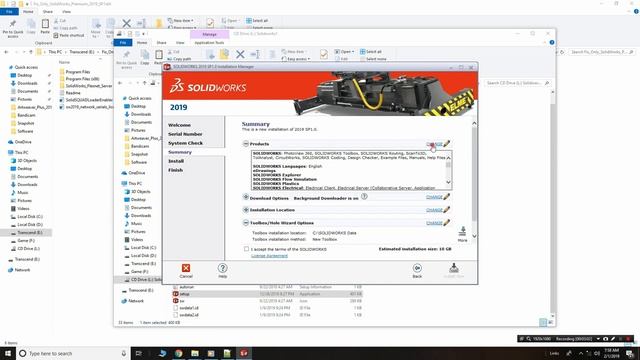Click the summary pane vertical scrollbar
640x360 pixels.
pos(474,180)
